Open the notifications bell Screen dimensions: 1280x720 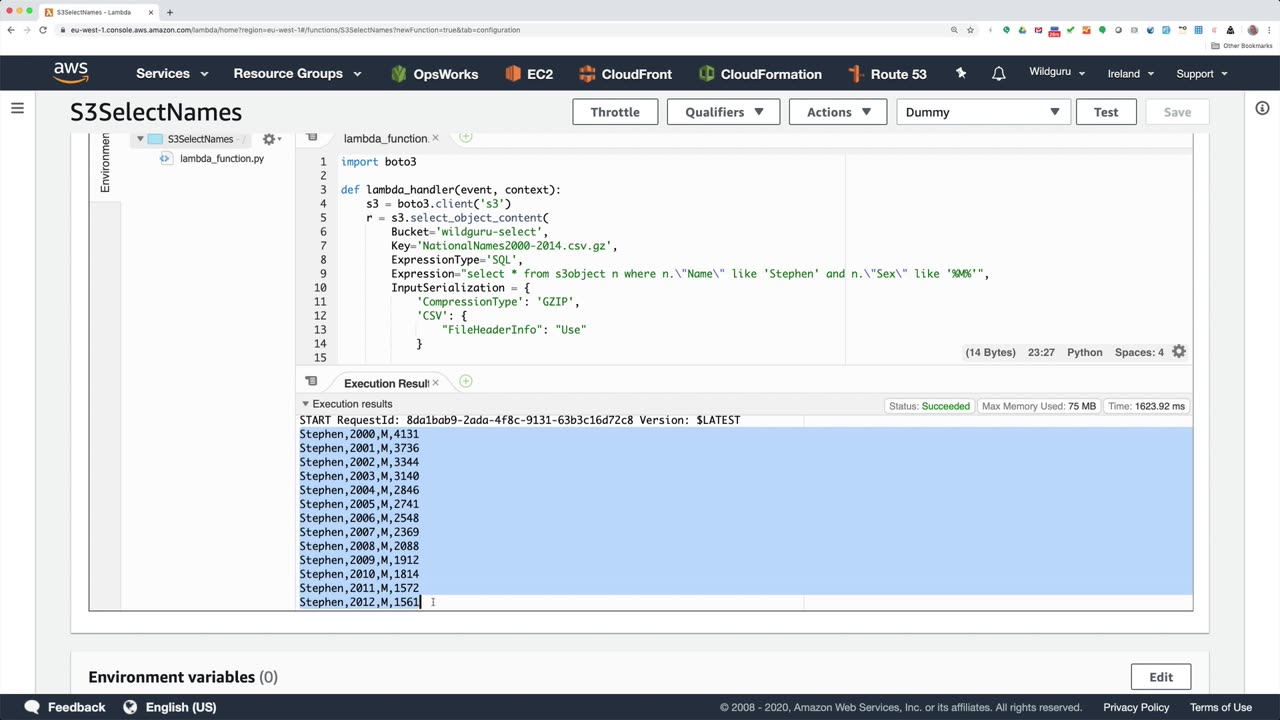tap(998, 74)
